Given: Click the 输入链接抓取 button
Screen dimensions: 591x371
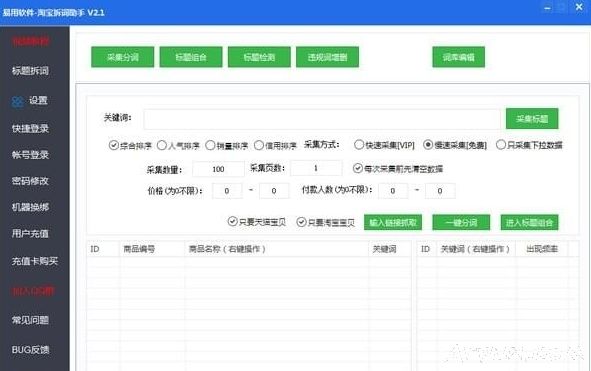Looking at the screenshot, I should coord(393,222).
